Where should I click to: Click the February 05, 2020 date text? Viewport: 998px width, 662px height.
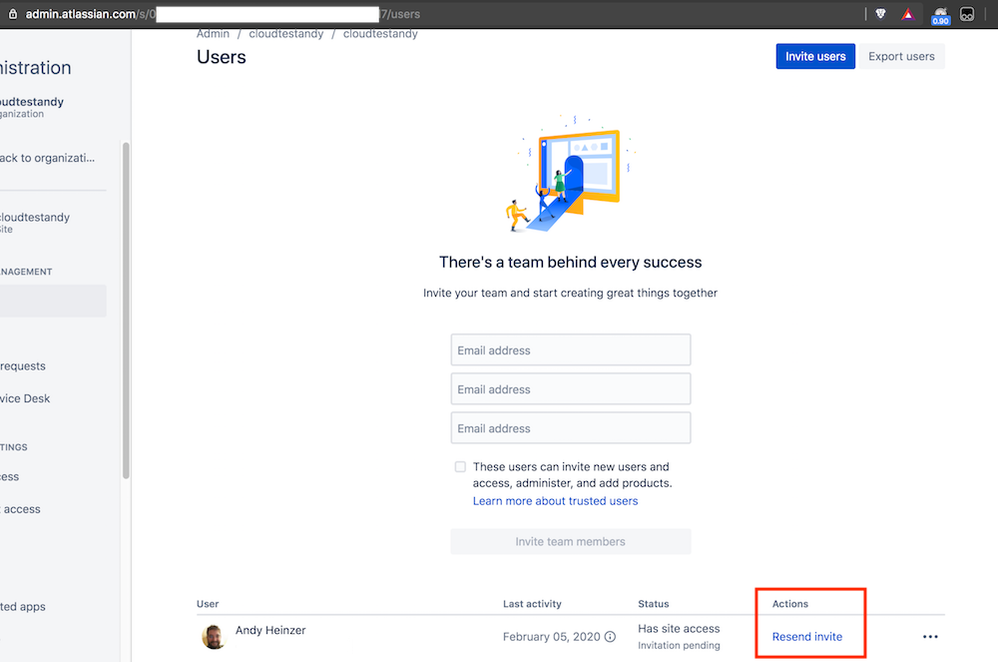click(x=552, y=637)
